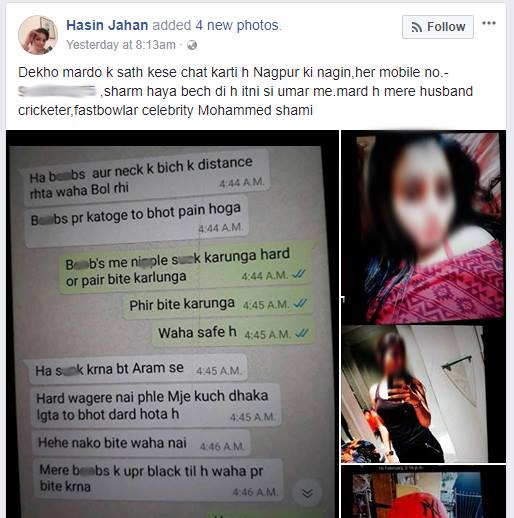
Task: Open the blurred woman in pink photo
Action: click(423, 227)
